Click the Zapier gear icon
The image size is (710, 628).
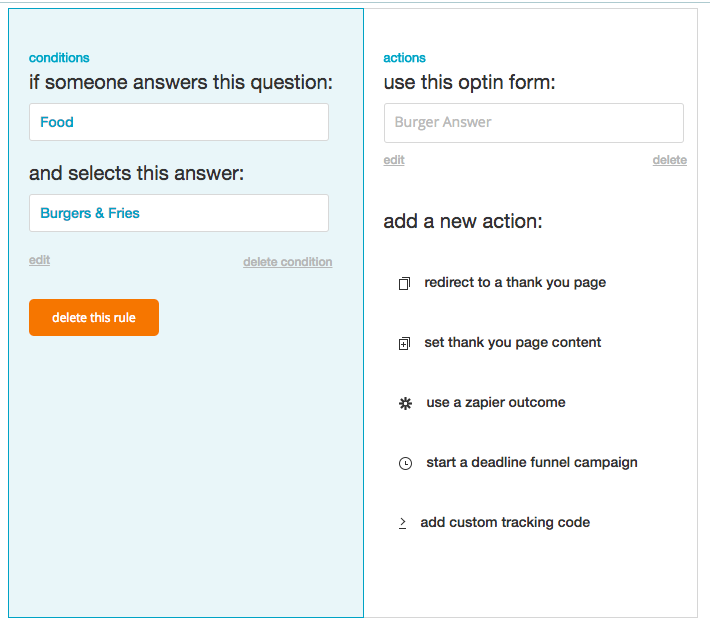point(405,404)
